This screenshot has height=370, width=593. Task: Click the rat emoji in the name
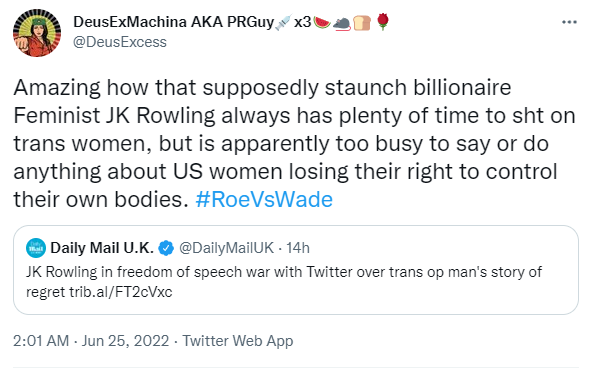tap(342, 23)
